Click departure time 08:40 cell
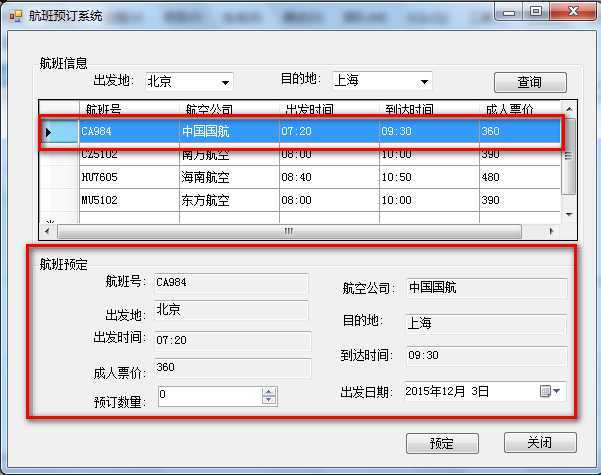This screenshot has width=601, height=475. (x=329, y=177)
